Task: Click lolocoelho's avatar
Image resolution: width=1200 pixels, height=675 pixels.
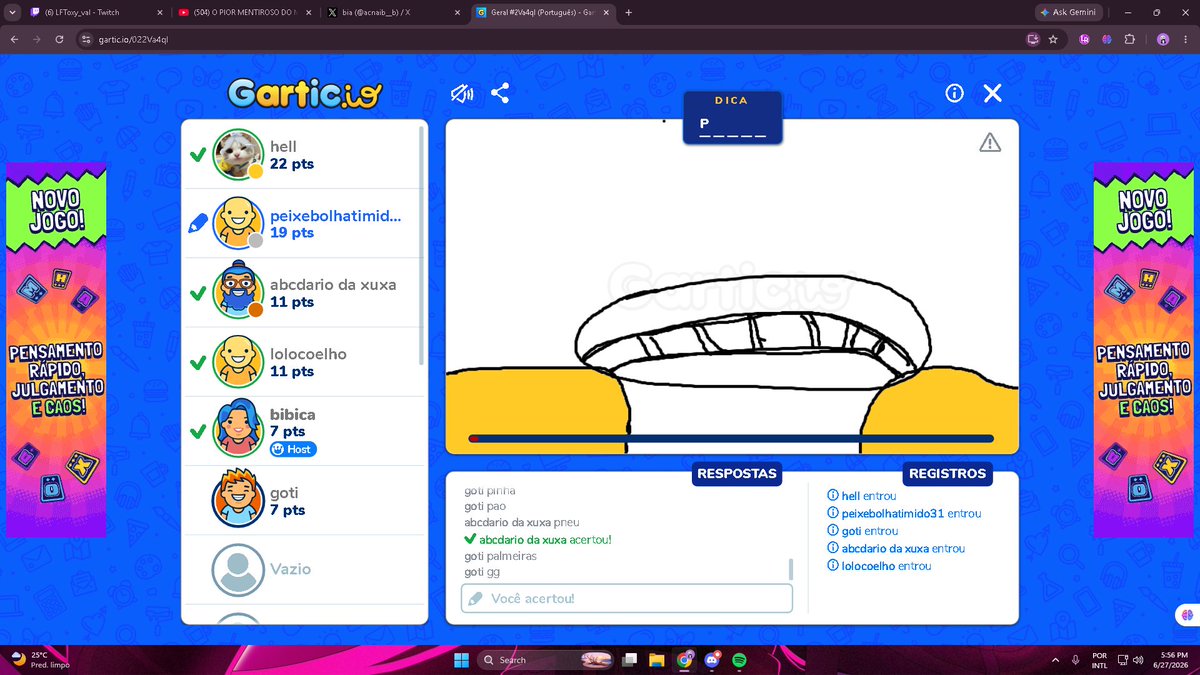Action: click(238, 362)
